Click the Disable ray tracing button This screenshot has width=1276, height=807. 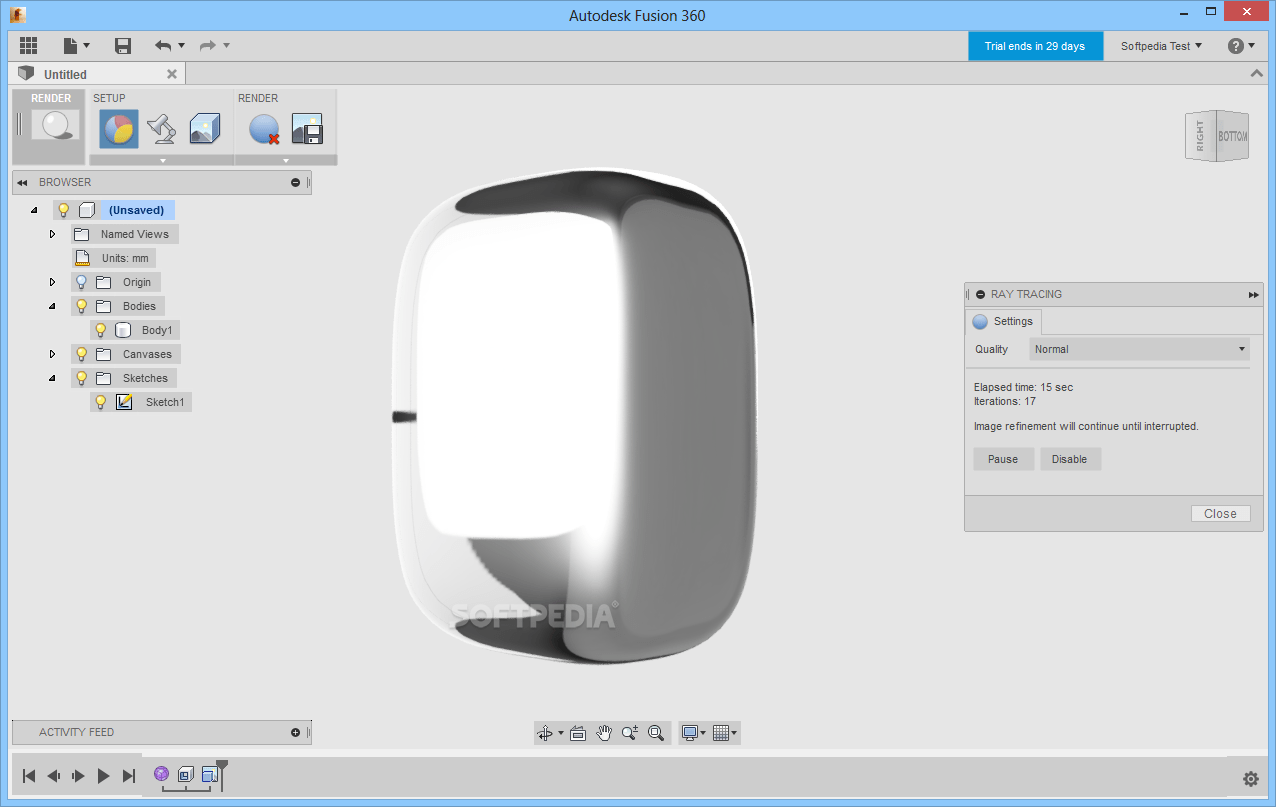[x=1070, y=459]
